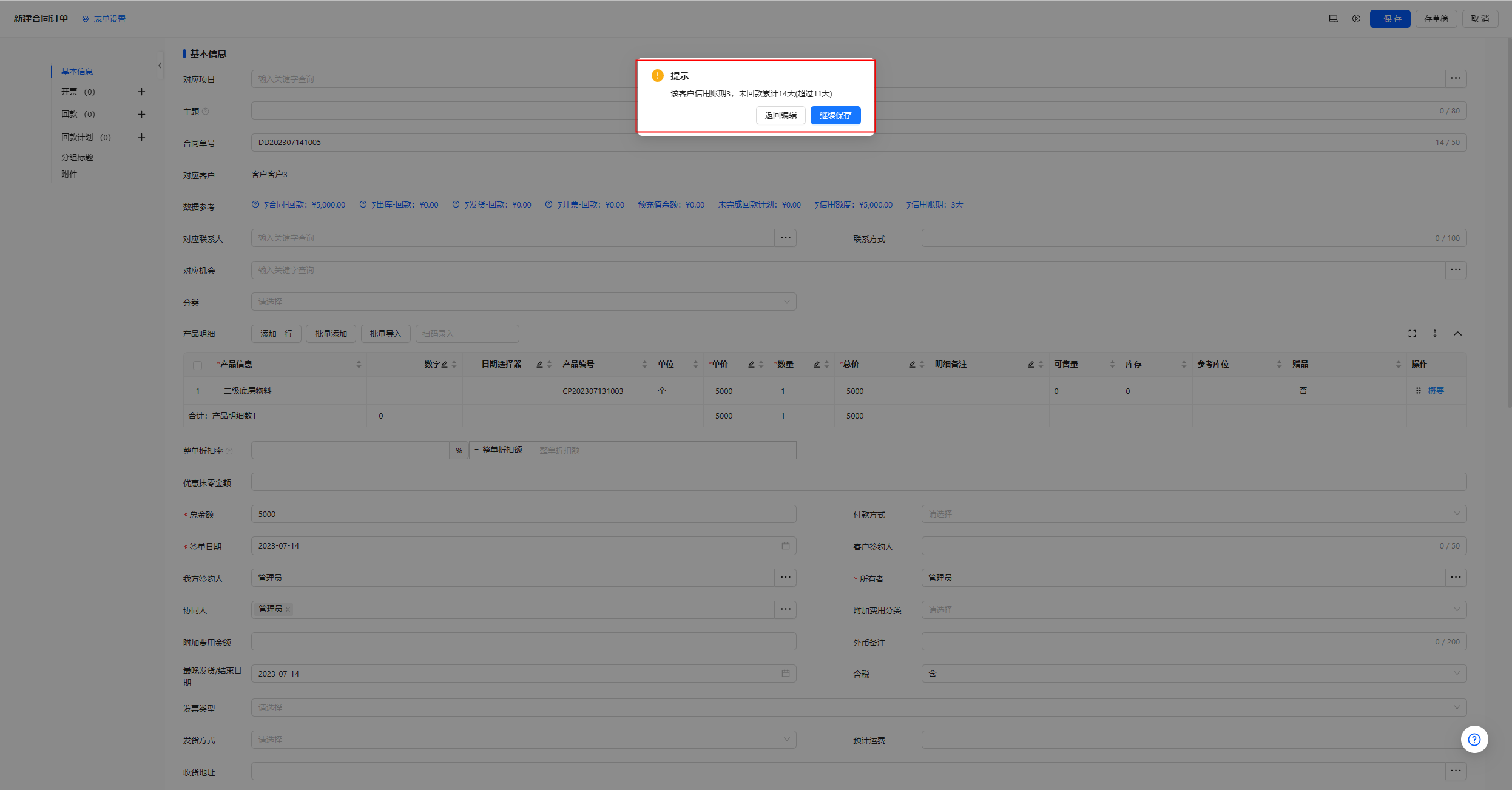Click the help icon next to 整单折扣率

tap(229, 451)
